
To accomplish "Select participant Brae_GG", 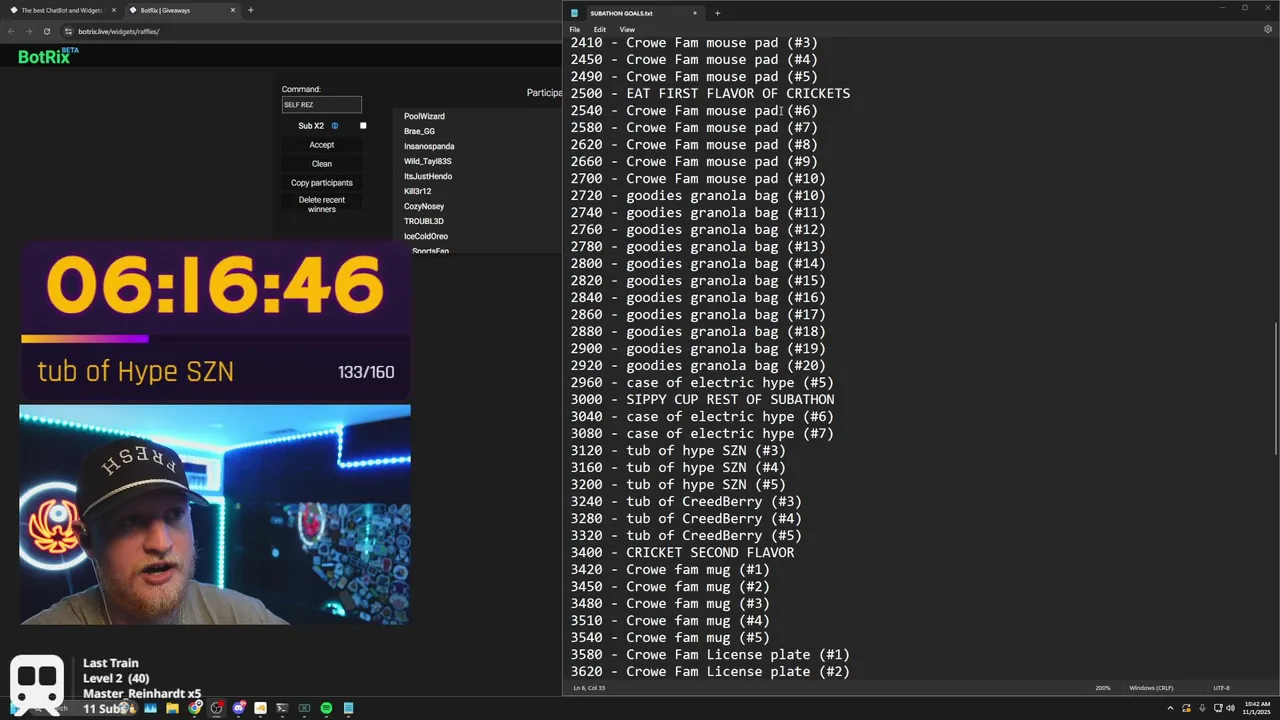I will point(419,131).
